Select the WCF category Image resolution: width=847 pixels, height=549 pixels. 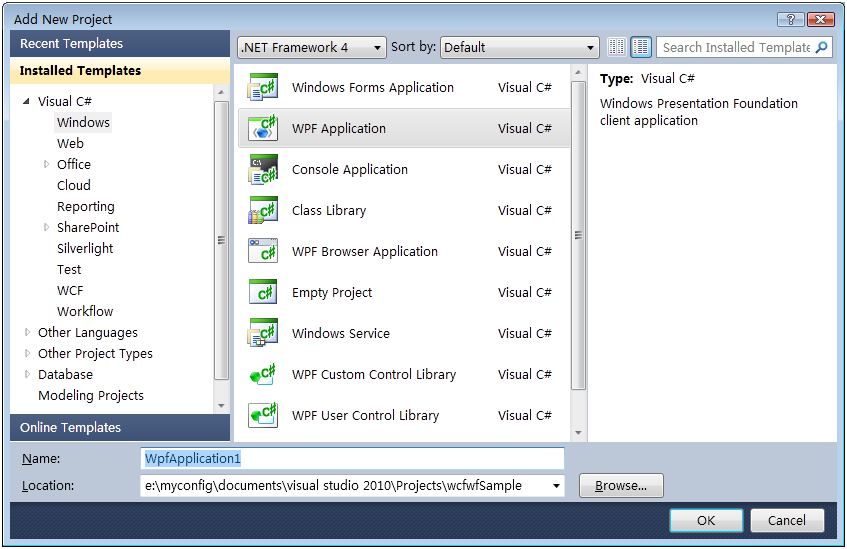pyautogui.click(x=70, y=291)
